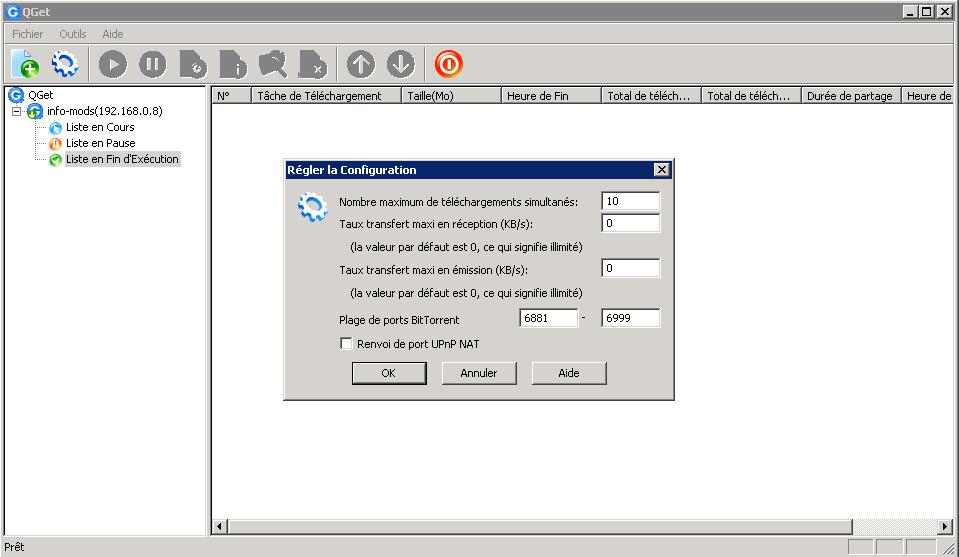
Task: Click the pause download toolbar icon
Action: click(152, 64)
